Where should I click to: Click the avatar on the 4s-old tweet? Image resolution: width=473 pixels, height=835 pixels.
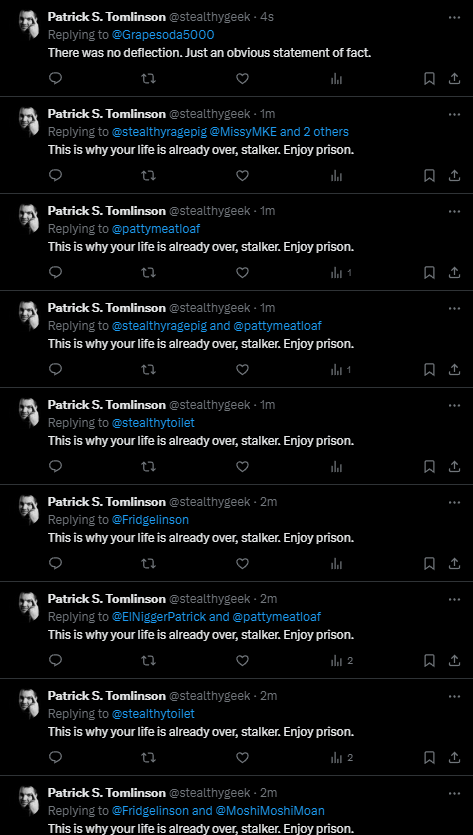[29, 24]
